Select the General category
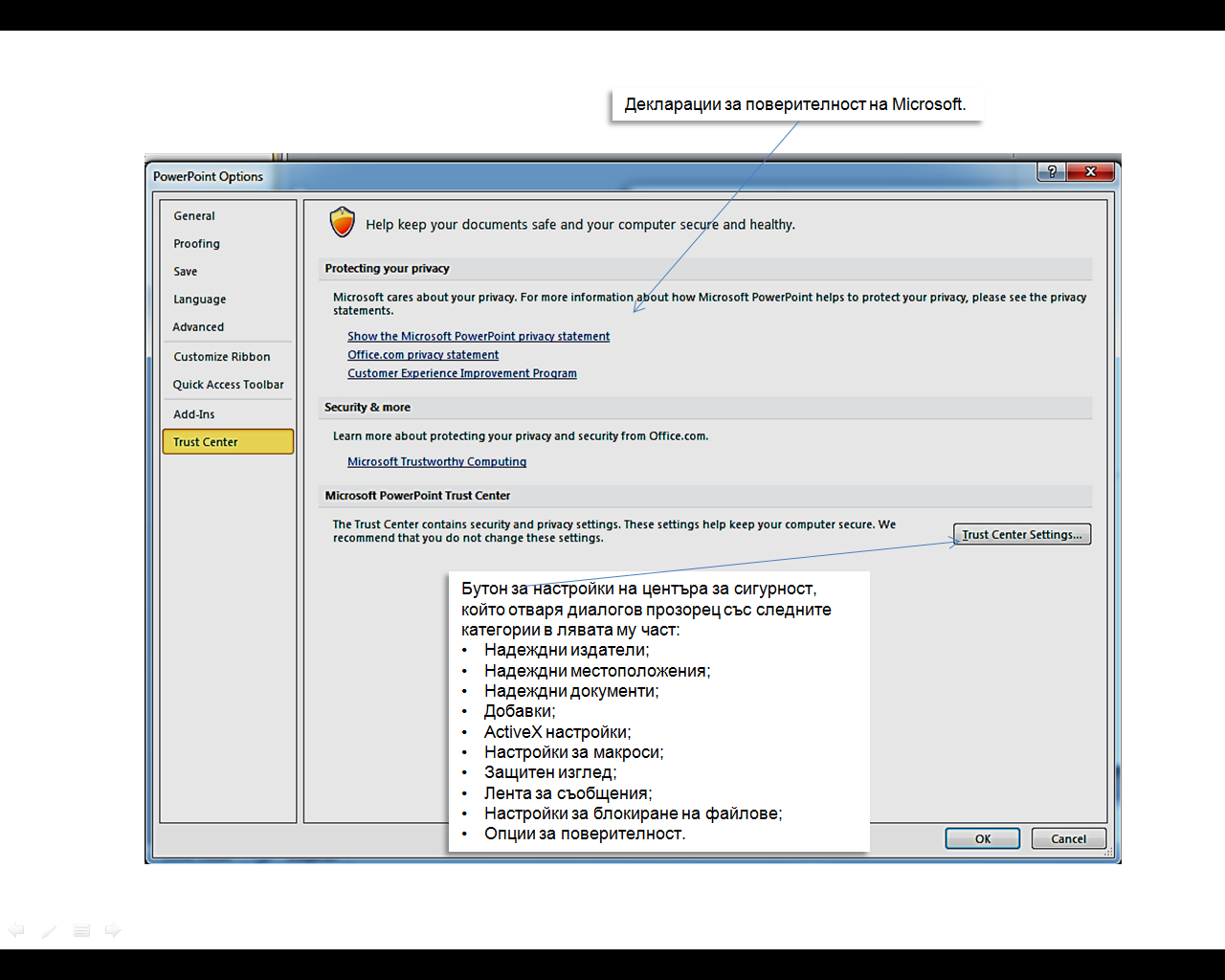Screen dimensions: 1225x980 point(228,216)
